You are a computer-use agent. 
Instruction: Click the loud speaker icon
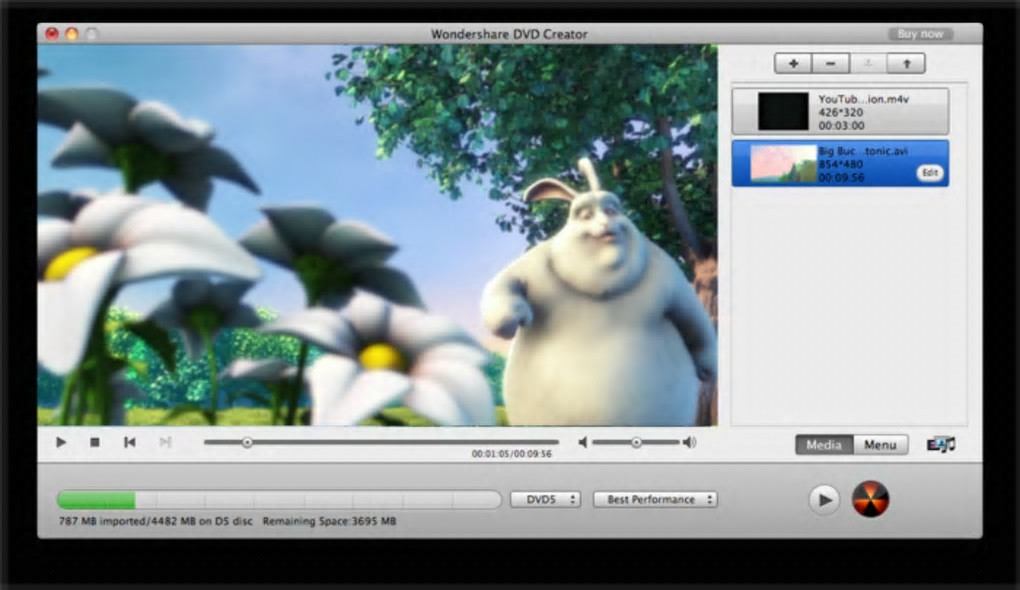click(690, 442)
